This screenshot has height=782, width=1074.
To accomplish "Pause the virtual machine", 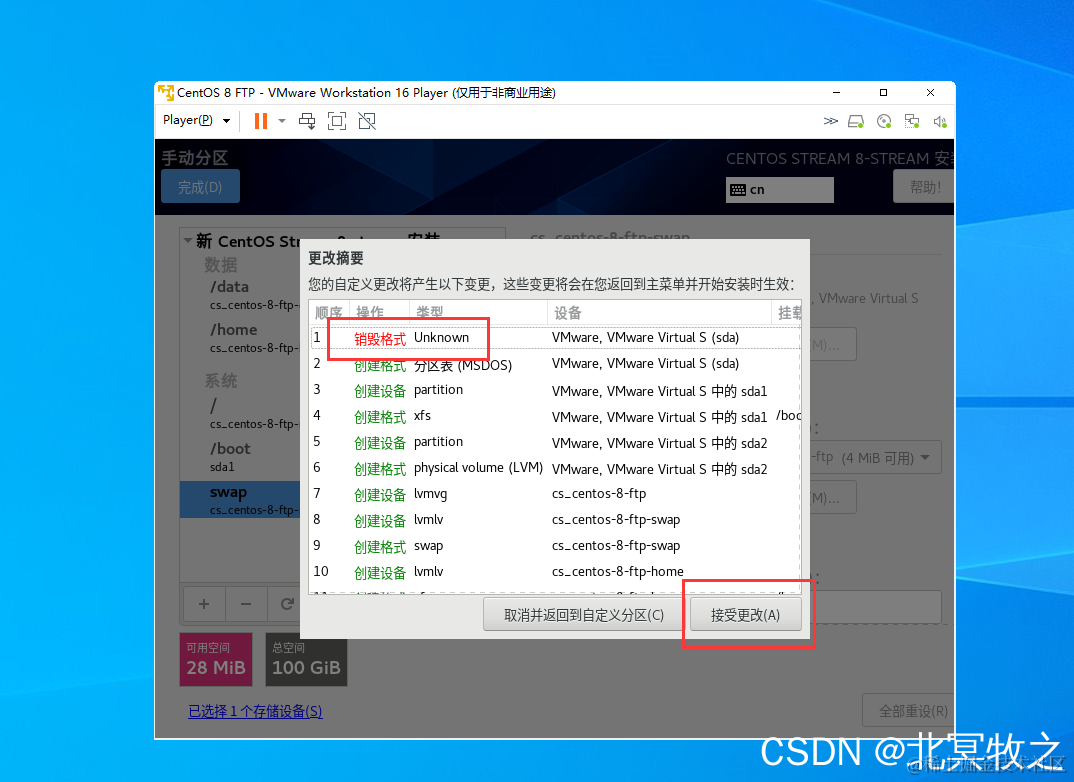I will [260, 121].
